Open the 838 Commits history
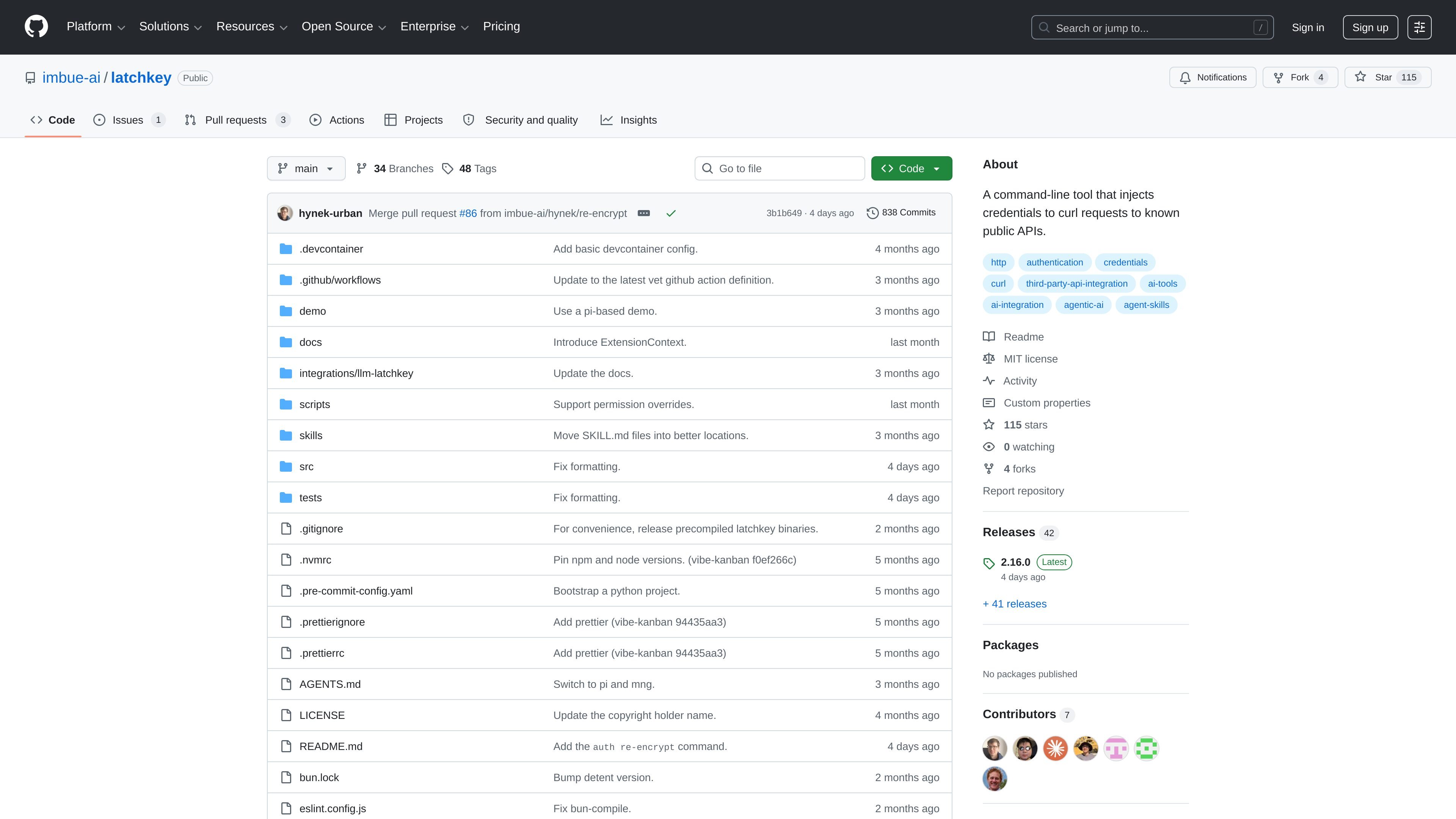 pyautogui.click(x=901, y=212)
